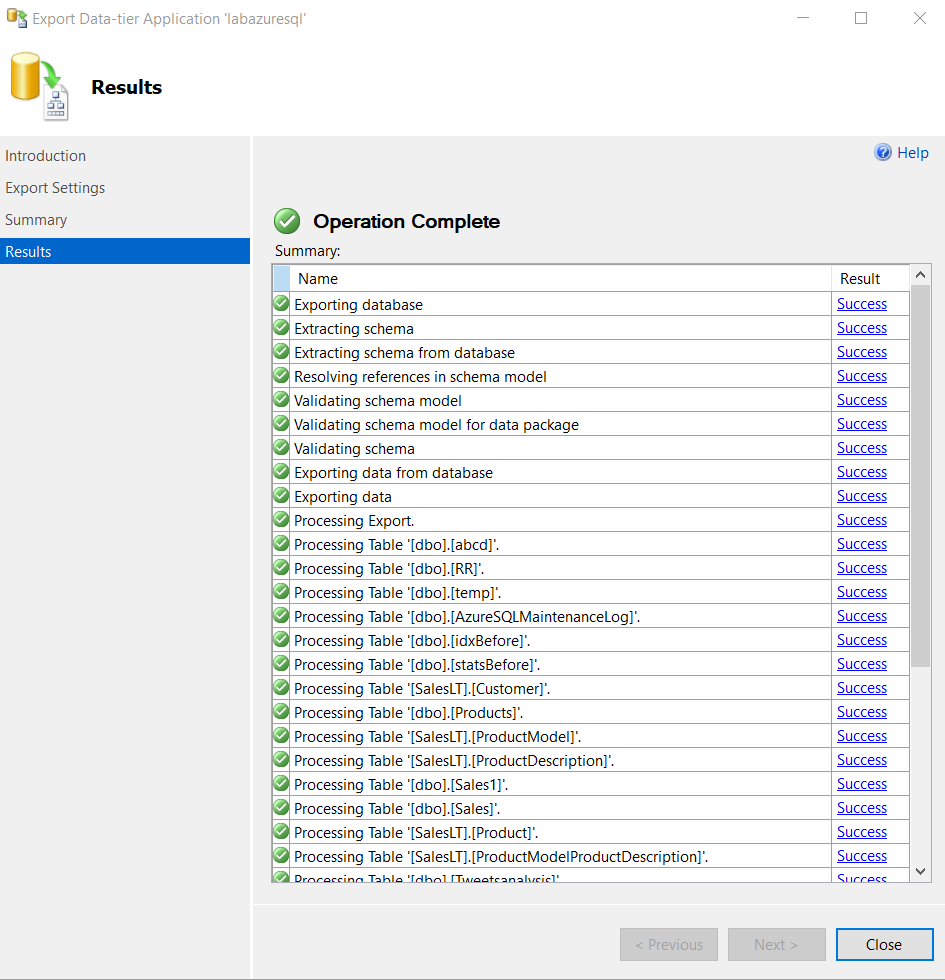This screenshot has width=945, height=980.
Task: Click the scrollbar down arrow in summary list
Action: click(x=920, y=871)
